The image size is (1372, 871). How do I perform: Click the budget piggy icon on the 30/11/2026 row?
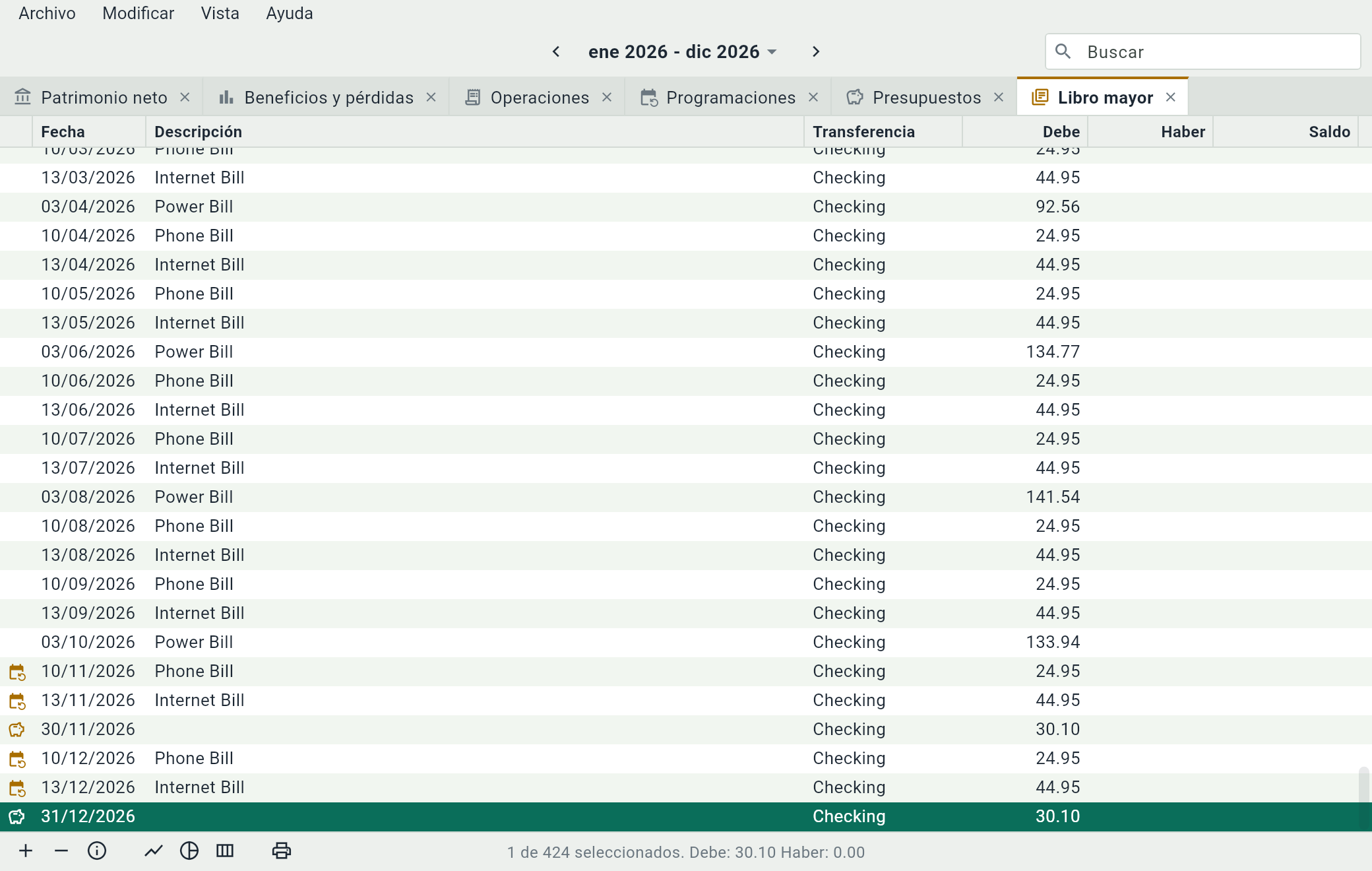17,730
